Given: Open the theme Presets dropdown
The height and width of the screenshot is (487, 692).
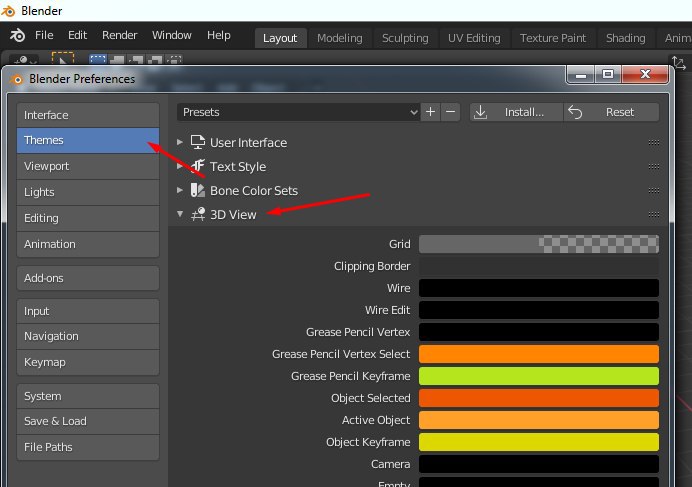Looking at the screenshot, I should [298, 112].
